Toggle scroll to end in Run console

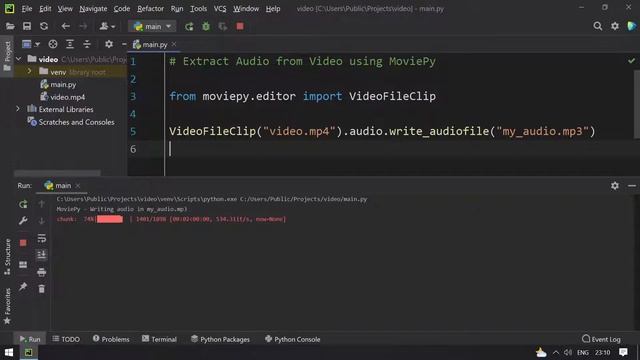[x=41, y=255]
